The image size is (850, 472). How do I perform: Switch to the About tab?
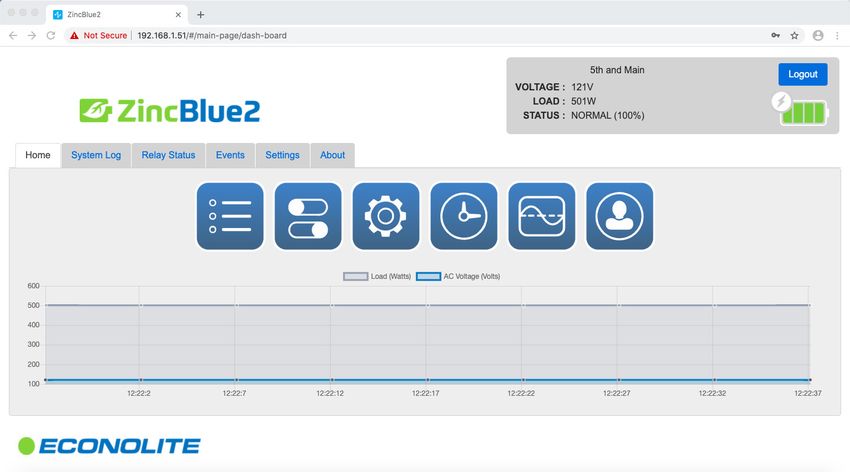coord(332,155)
